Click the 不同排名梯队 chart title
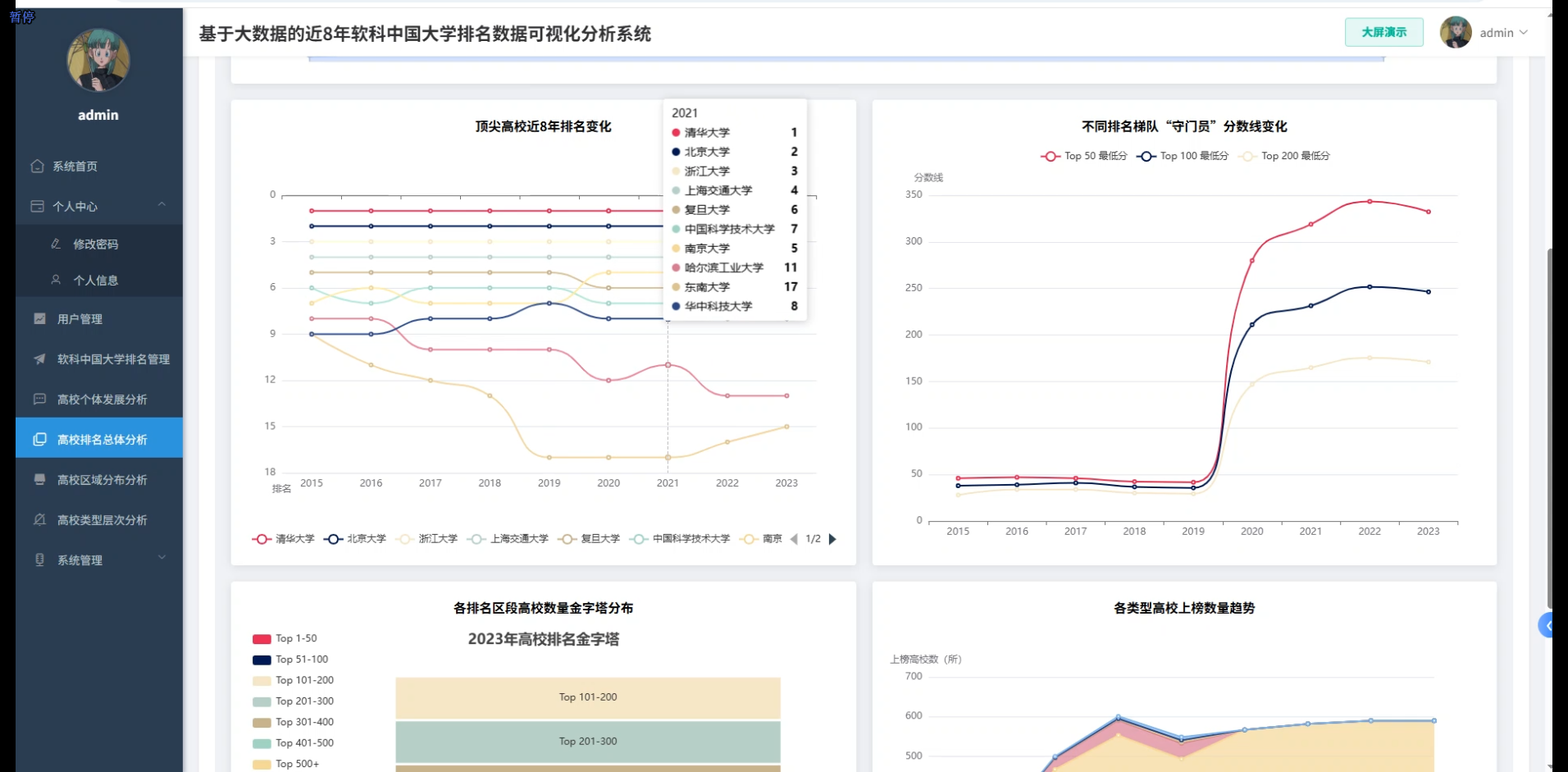This screenshot has height=772, width=1568. point(1183,126)
